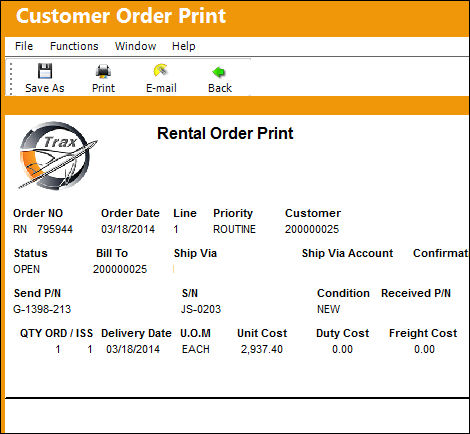Click the Bill To value 200000025
The height and width of the screenshot is (434, 470).
tap(120, 269)
